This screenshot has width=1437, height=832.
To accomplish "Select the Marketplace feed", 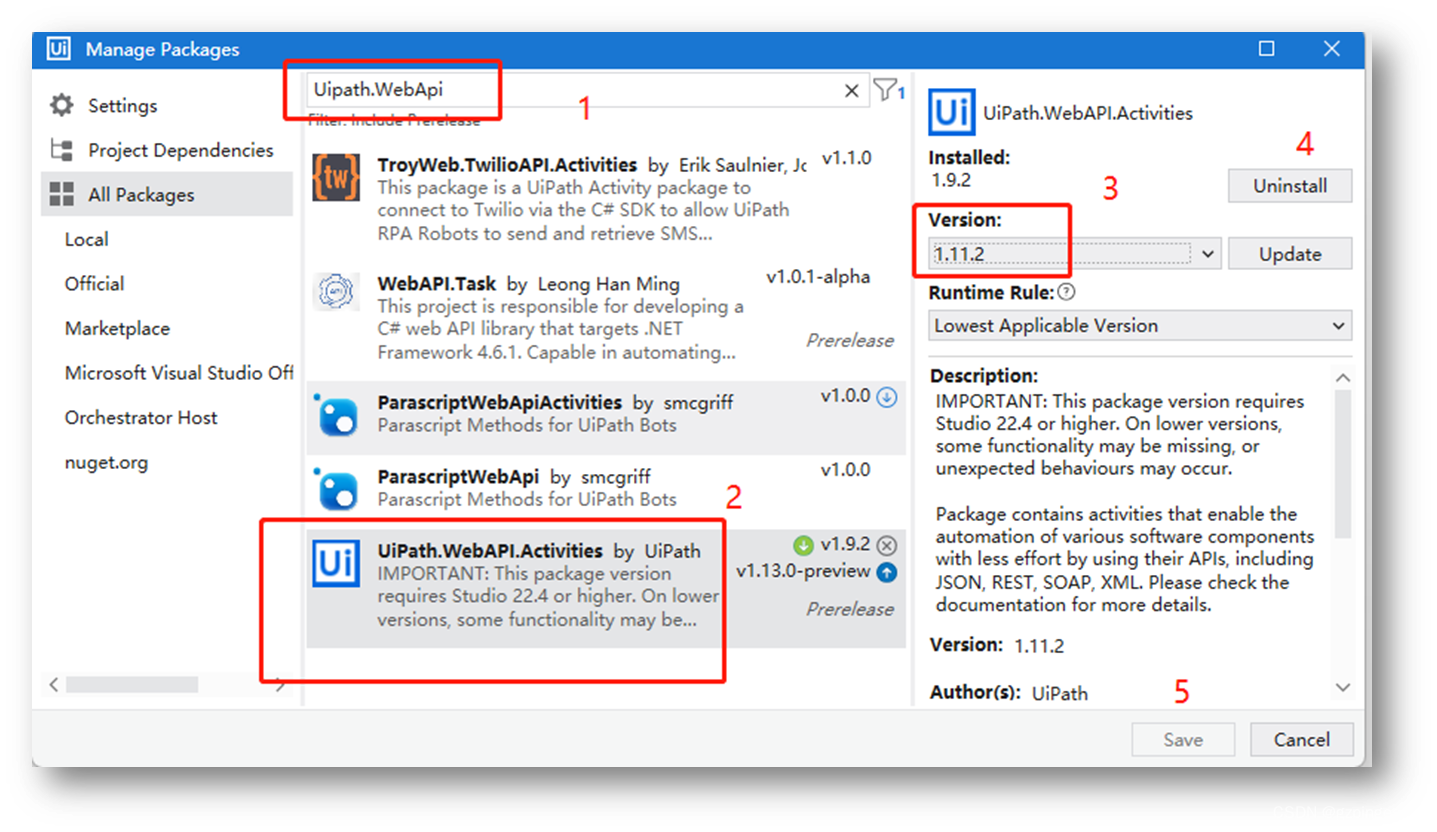I will coord(117,329).
